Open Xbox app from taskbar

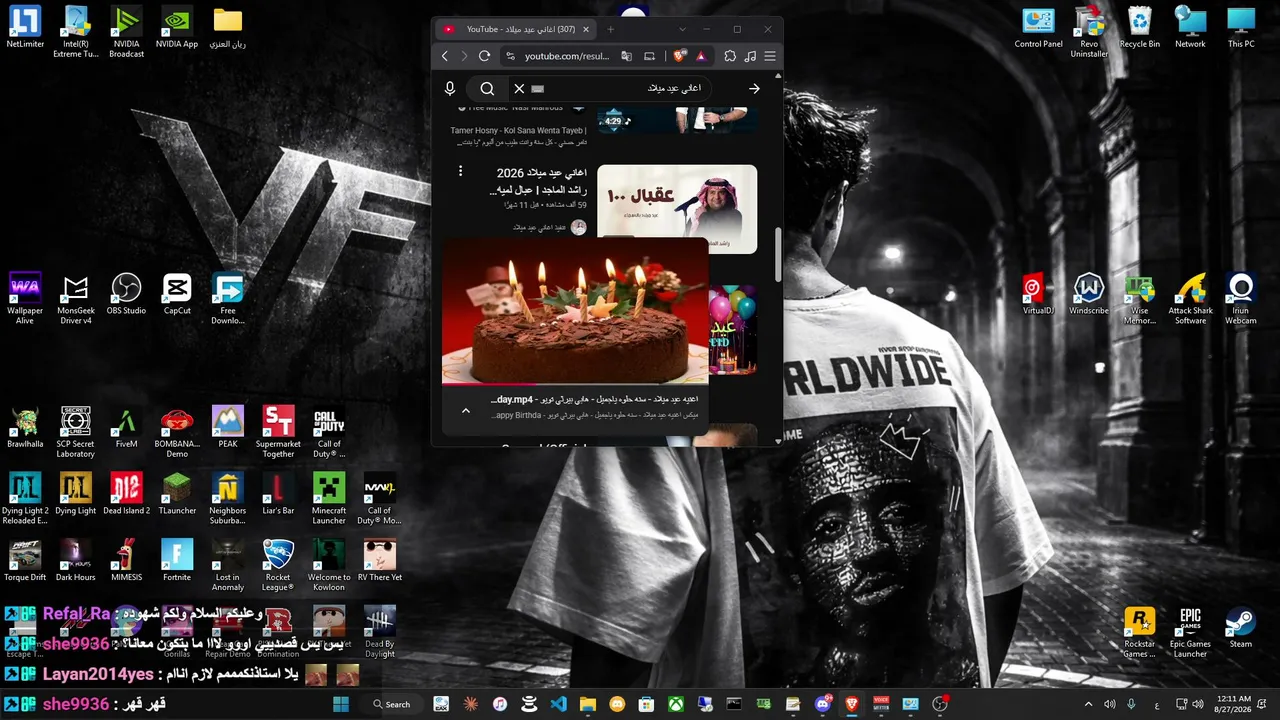coord(676,704)
